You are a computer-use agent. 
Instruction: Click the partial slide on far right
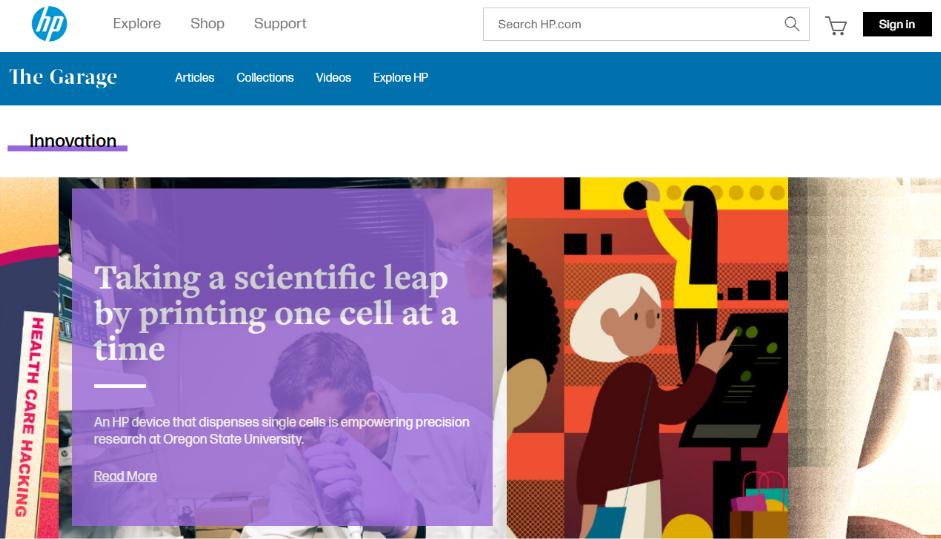864,358
